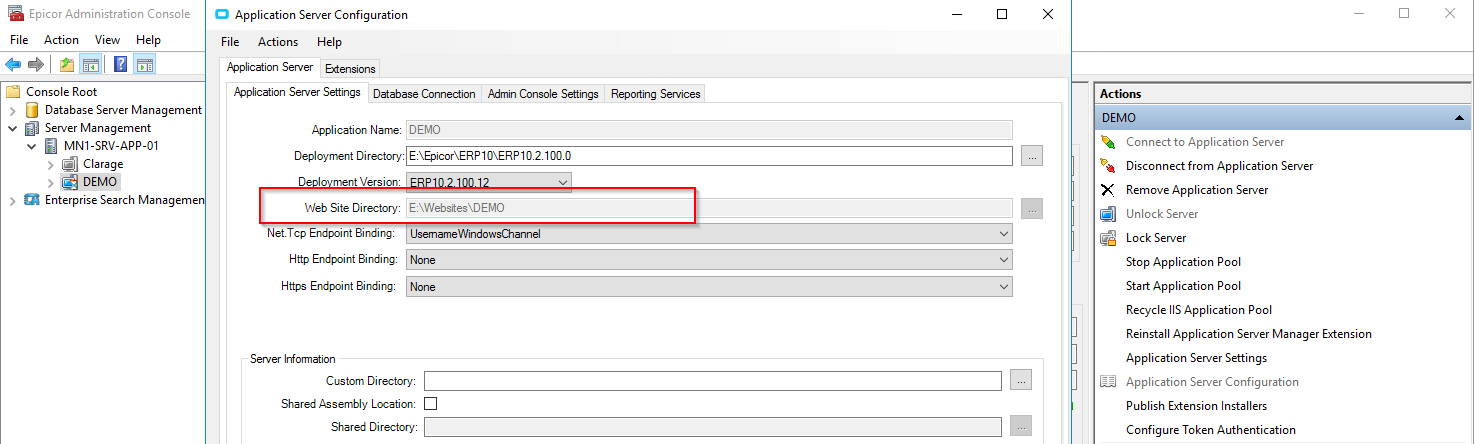Click the red Disconnect from Application Server icon
This screenshot has width=1474, height=444.
click(x=1108, y=166)
